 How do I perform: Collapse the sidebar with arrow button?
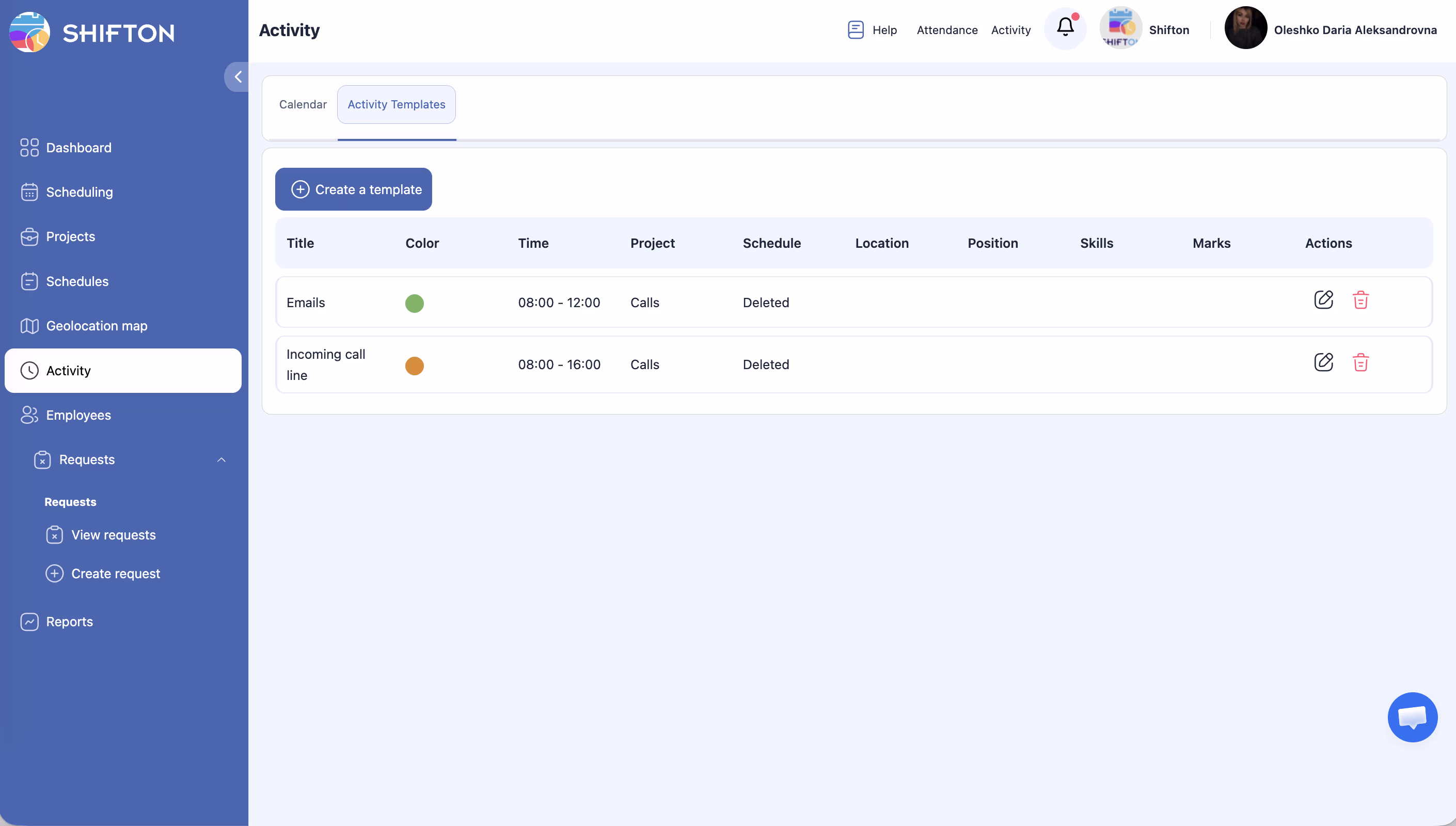(238, 76)
